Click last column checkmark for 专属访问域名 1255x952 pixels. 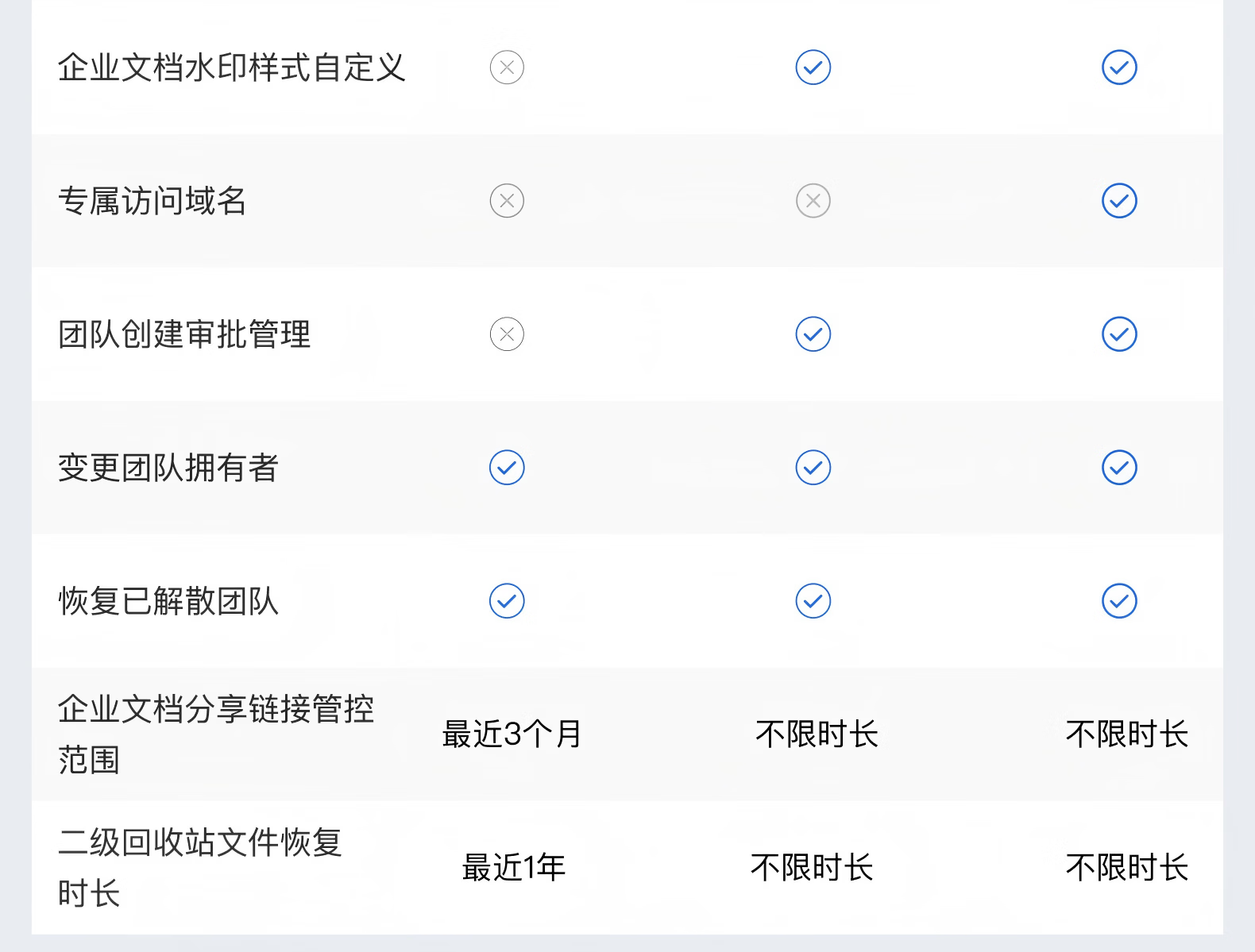[1119, 201]
